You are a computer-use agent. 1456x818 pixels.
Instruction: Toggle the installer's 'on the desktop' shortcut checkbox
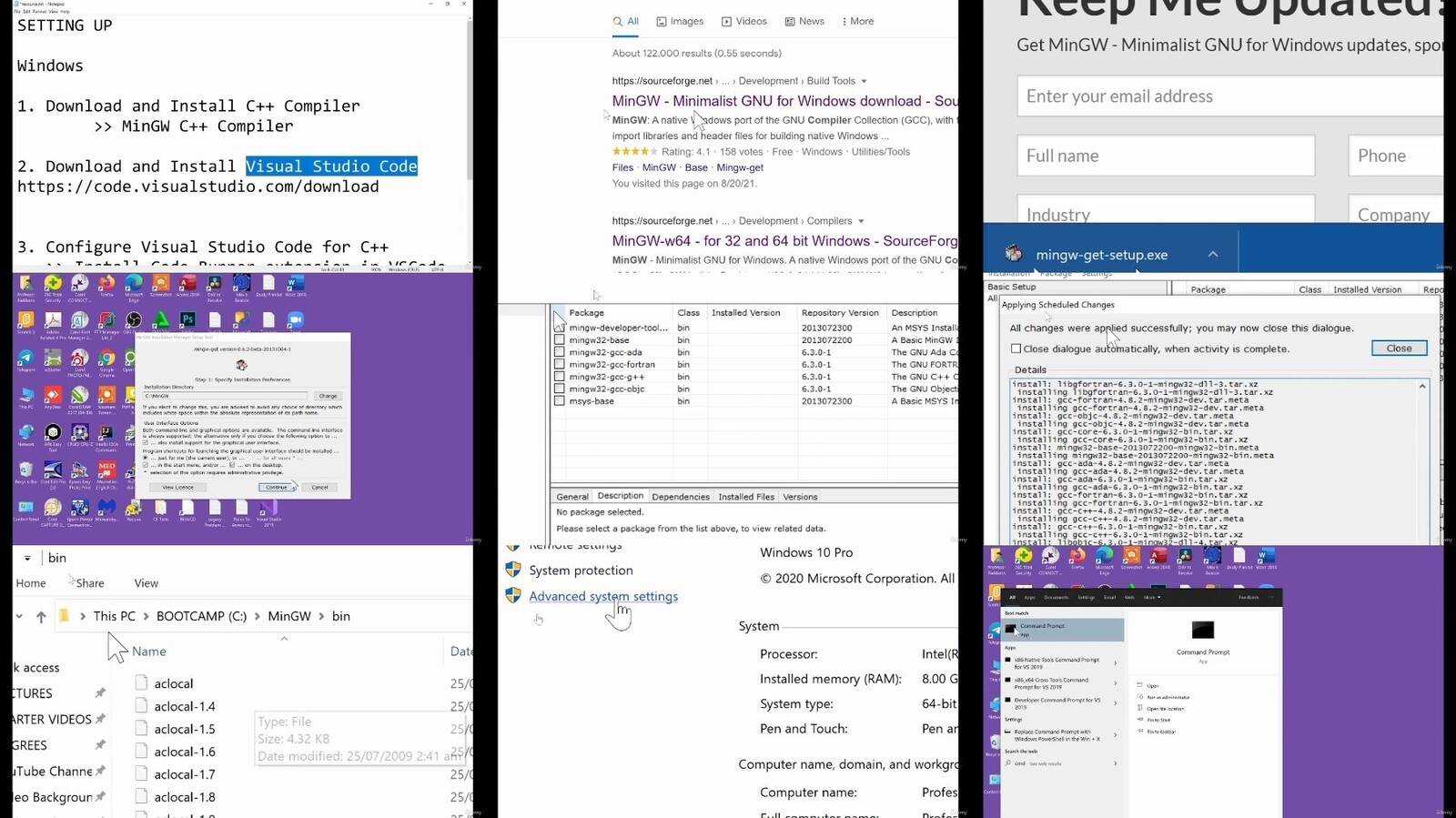(232, 465)
